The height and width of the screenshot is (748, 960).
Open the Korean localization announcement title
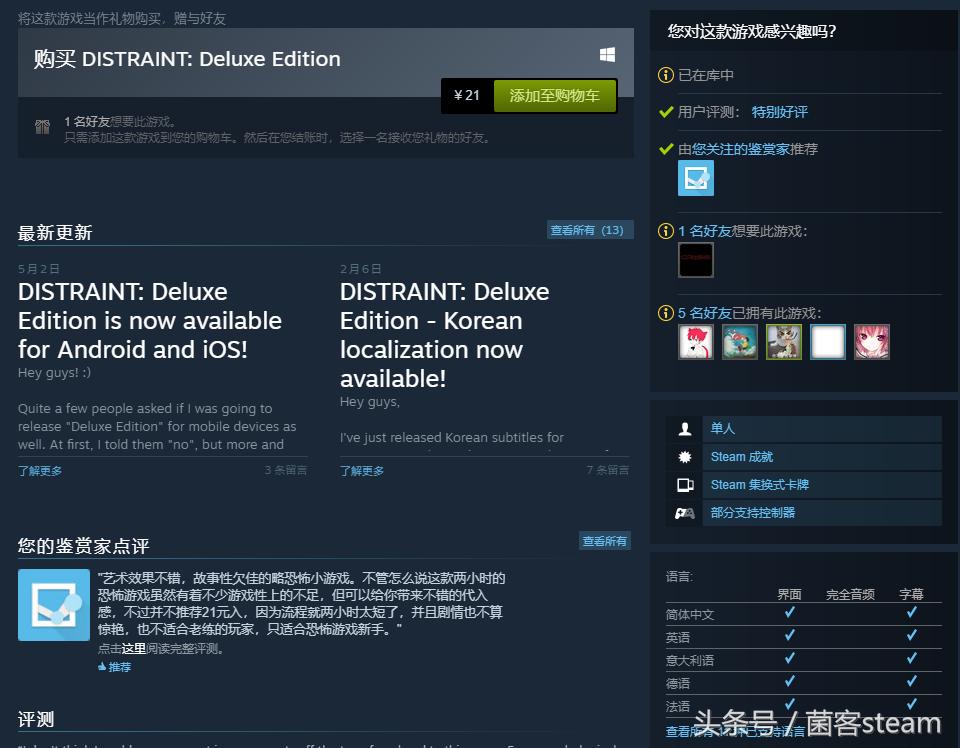[x=444, y=335]
